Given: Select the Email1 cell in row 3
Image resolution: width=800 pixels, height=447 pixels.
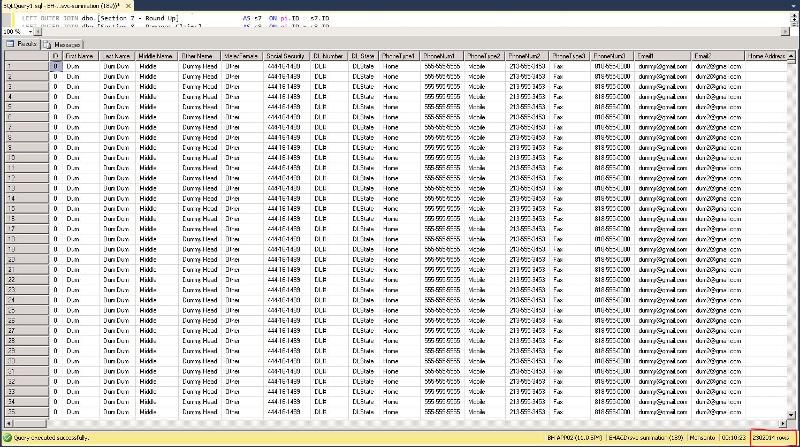Looking at the screenshot, I should pos(663,87).
